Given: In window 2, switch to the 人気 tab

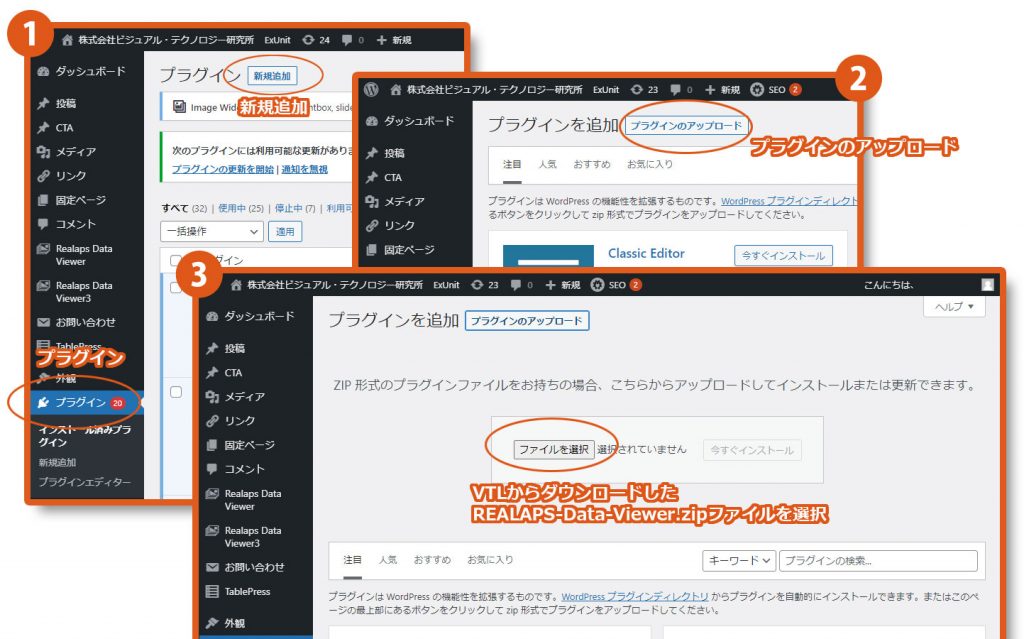Looking at the screenshot, I should tap(547, 164).
